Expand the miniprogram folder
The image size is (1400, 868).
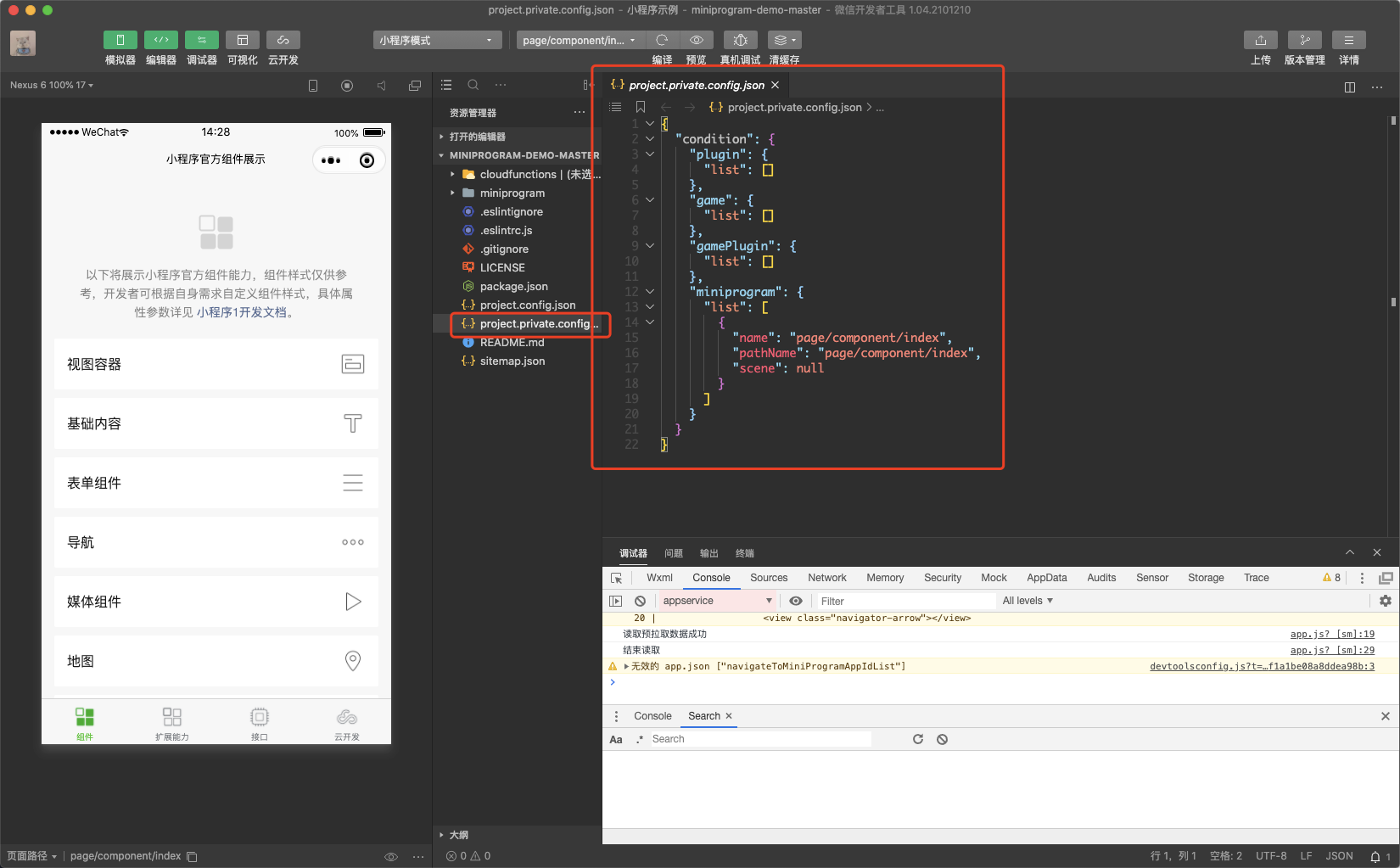coord(518,193)
